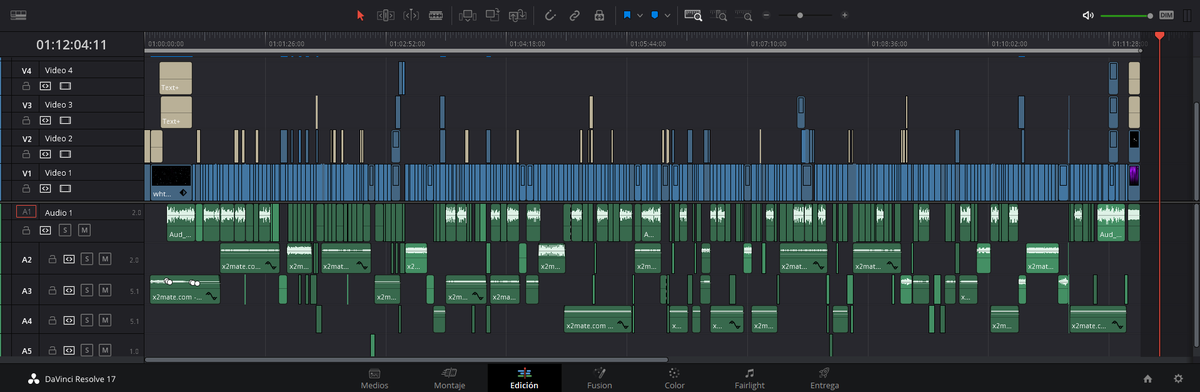Select the V1 track destination label

coord(27,173)
